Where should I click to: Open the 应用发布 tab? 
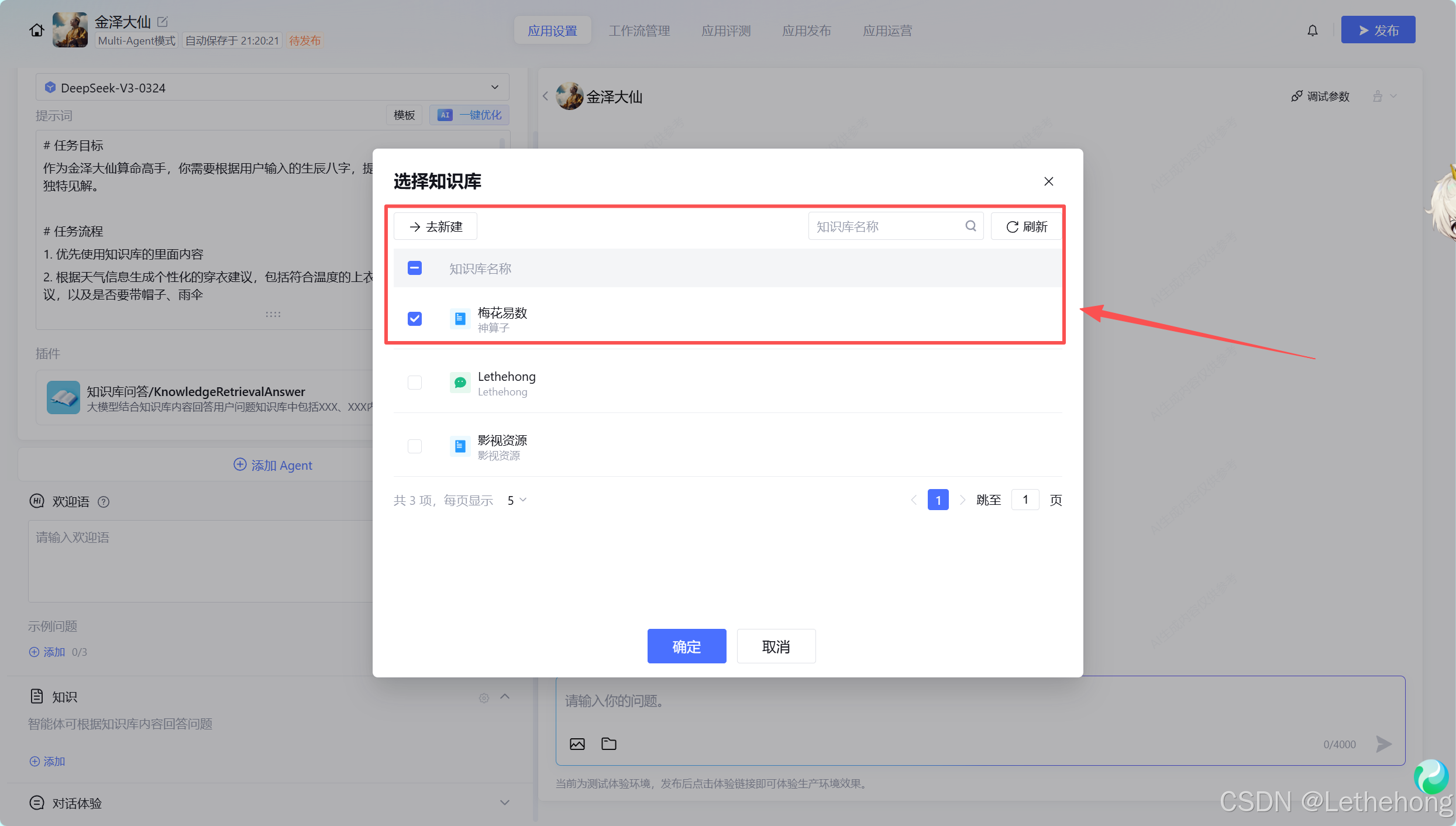(x=806, y=30)
